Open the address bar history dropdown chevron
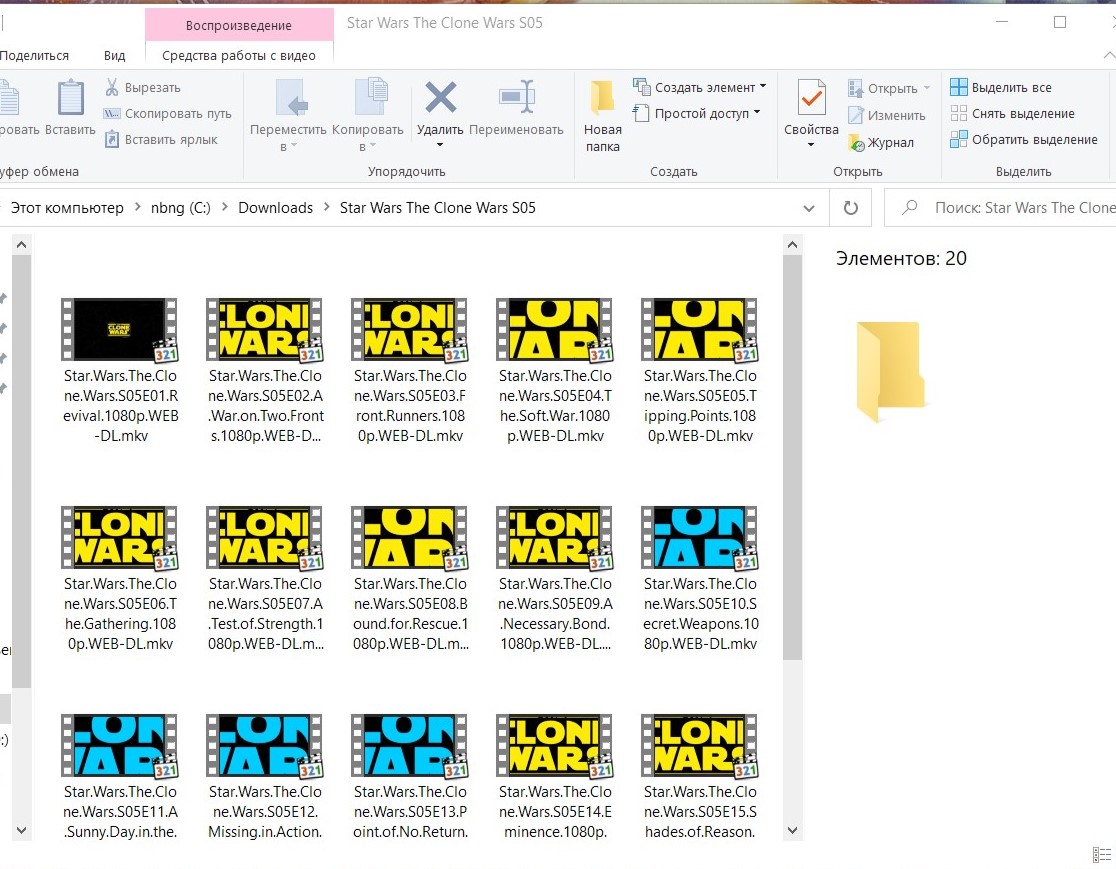The height and width of the screenshot is (869, 1116). pos(809,208)
